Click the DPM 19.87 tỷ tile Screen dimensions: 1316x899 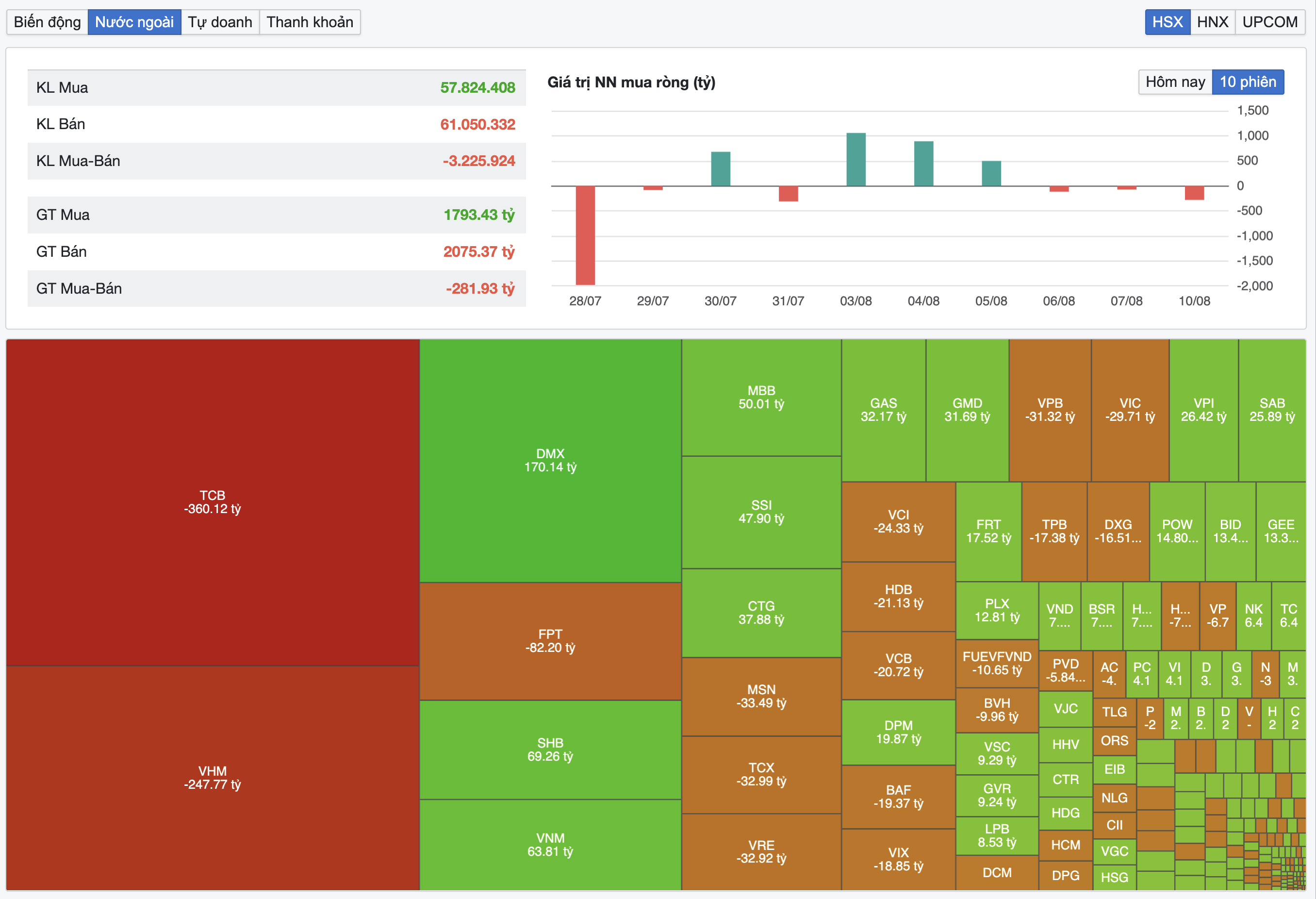point(899,733)
